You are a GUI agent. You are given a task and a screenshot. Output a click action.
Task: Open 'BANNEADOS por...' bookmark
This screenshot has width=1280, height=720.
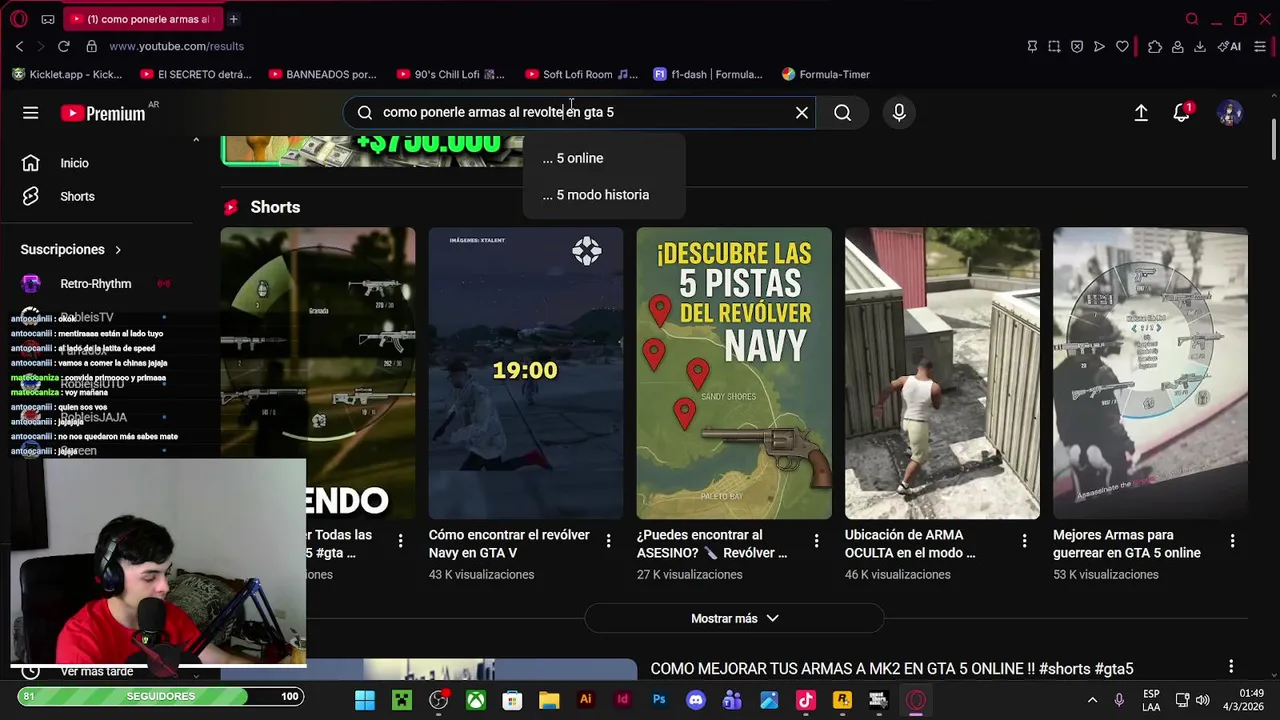point(322,74)
